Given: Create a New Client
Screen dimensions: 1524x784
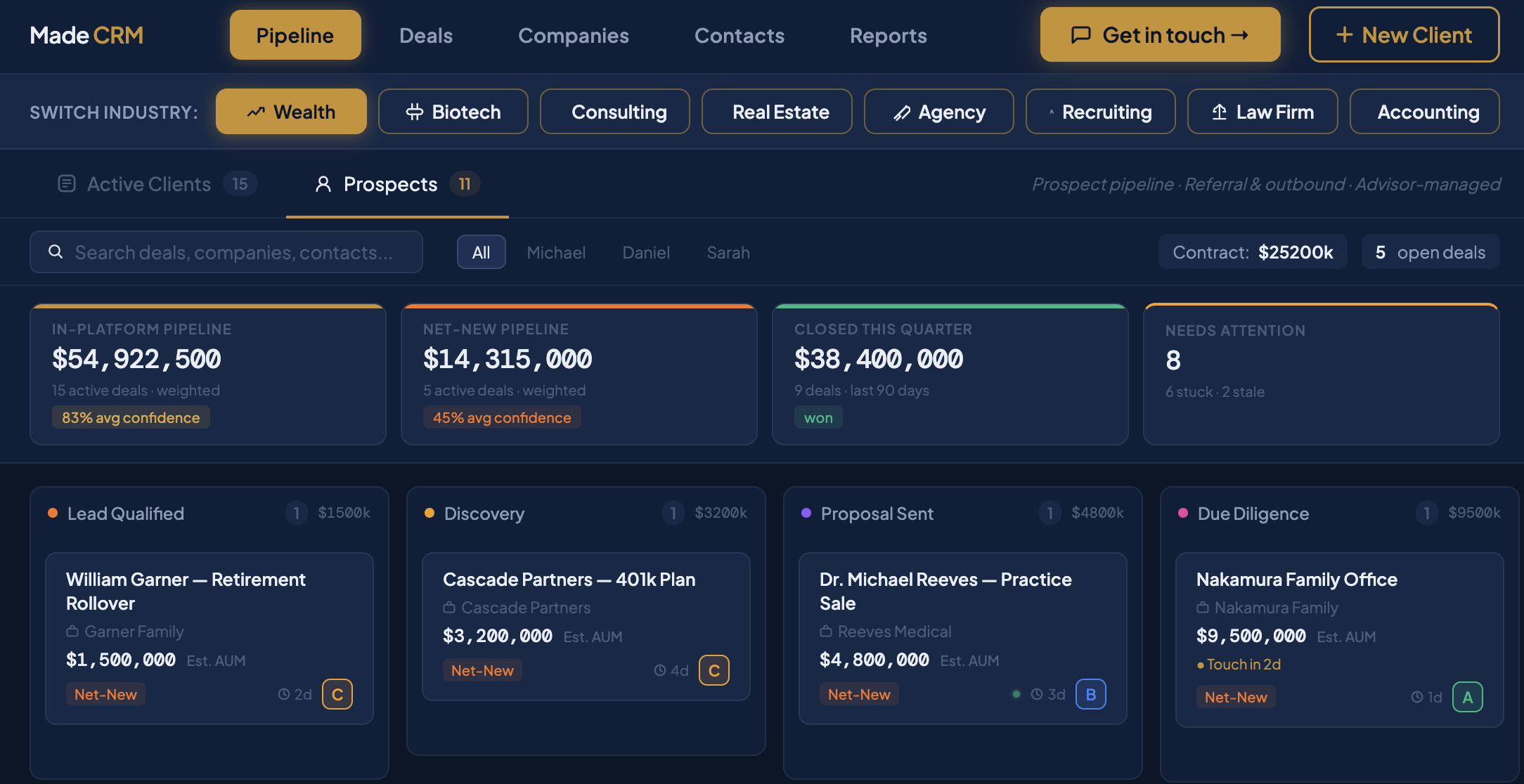Looking at the screenshot, I should coord(1404,34).
